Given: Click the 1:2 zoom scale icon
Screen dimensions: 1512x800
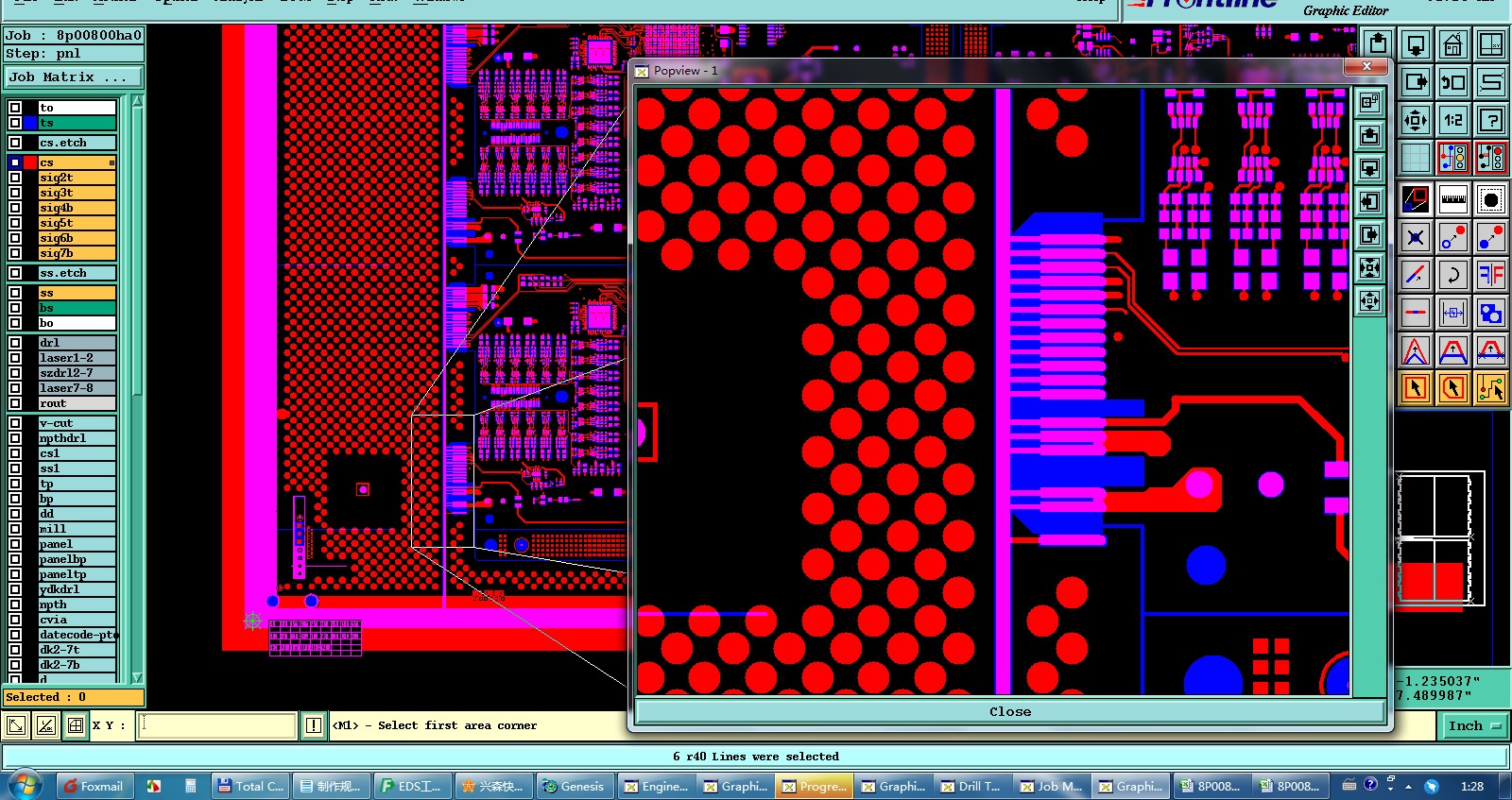Looking at the screenshot, I should (x=1453, y=120).
